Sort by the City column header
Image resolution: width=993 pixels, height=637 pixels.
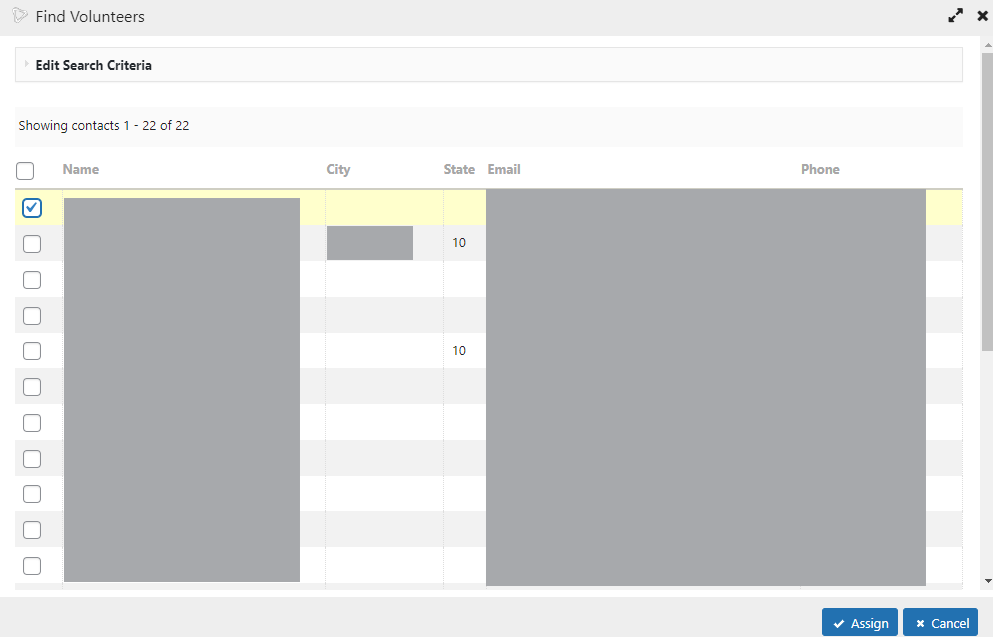click(x=338, y=169)
